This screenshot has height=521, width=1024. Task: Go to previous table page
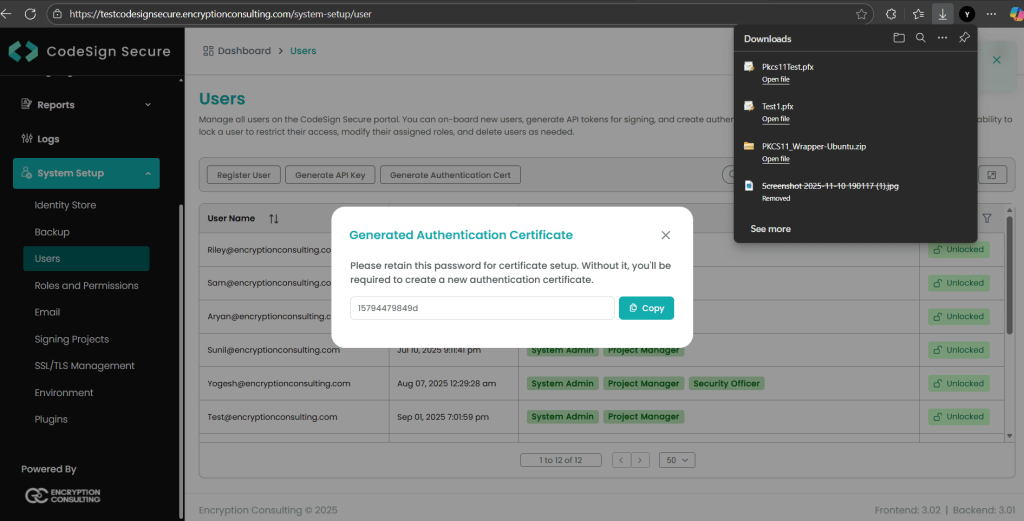click(621, 460)
